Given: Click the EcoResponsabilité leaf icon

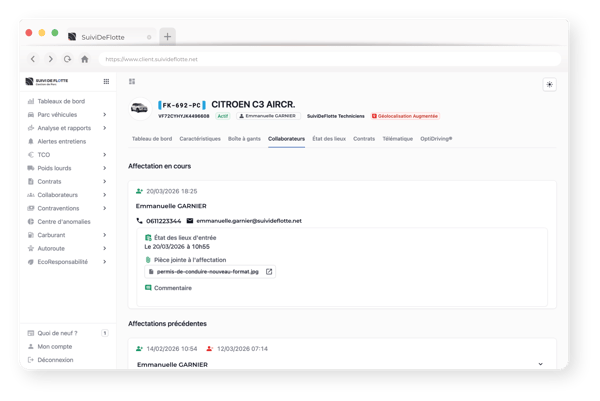Looking at the screenshot, I should click(31, 262).
